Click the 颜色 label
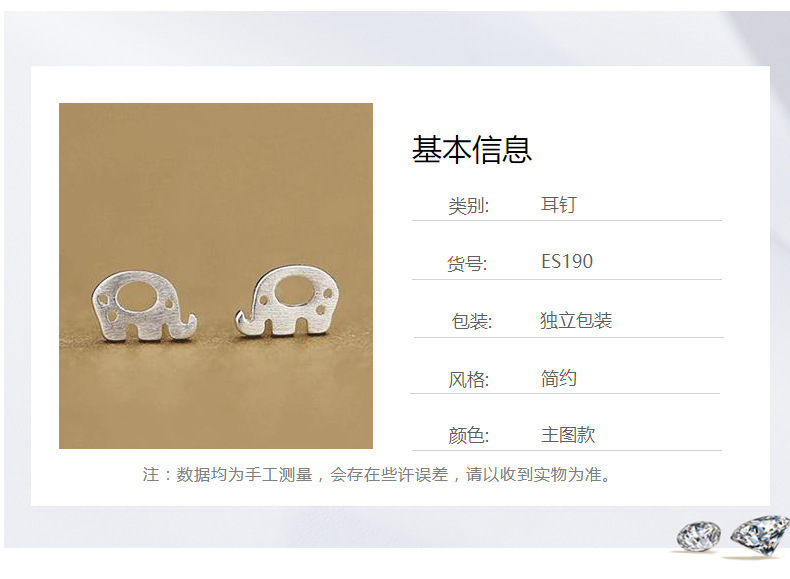Viewport: 790px width, 579px height. point(469,435)
